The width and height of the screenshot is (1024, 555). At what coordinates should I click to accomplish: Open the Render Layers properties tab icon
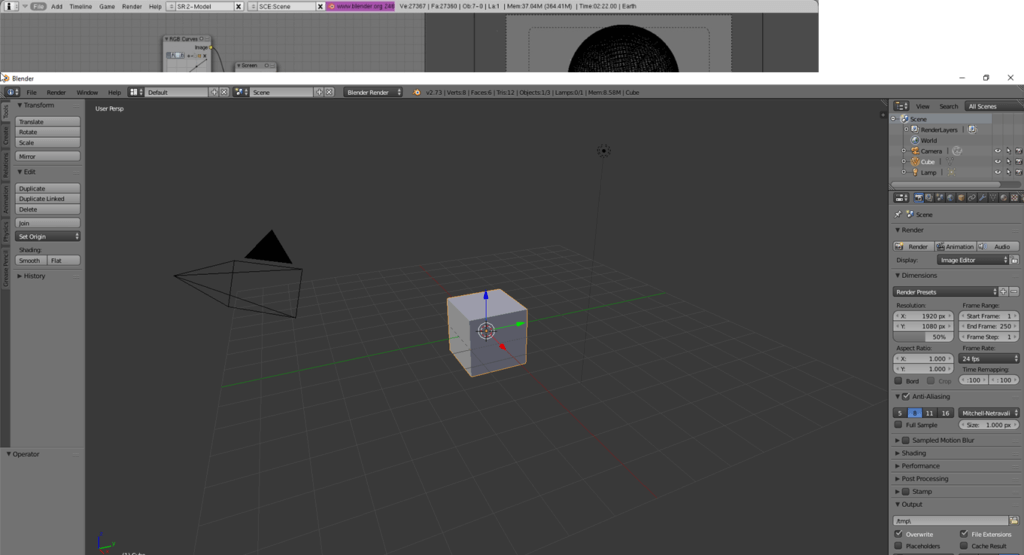point(929,198)
